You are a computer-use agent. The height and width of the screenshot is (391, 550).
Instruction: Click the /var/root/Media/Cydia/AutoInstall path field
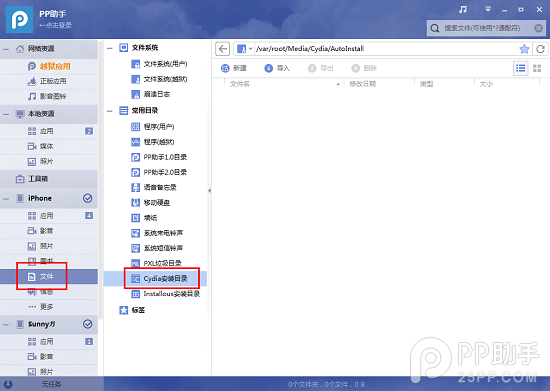point(386,49)
